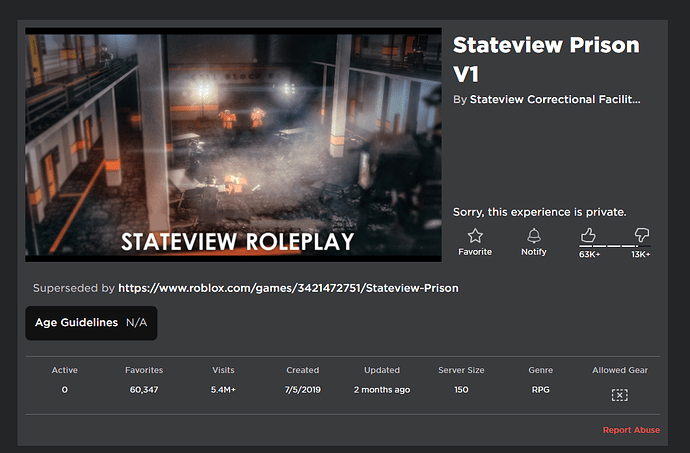Click the Favorites column header
The image size is (690, 453).
click(x=144, y=370)
